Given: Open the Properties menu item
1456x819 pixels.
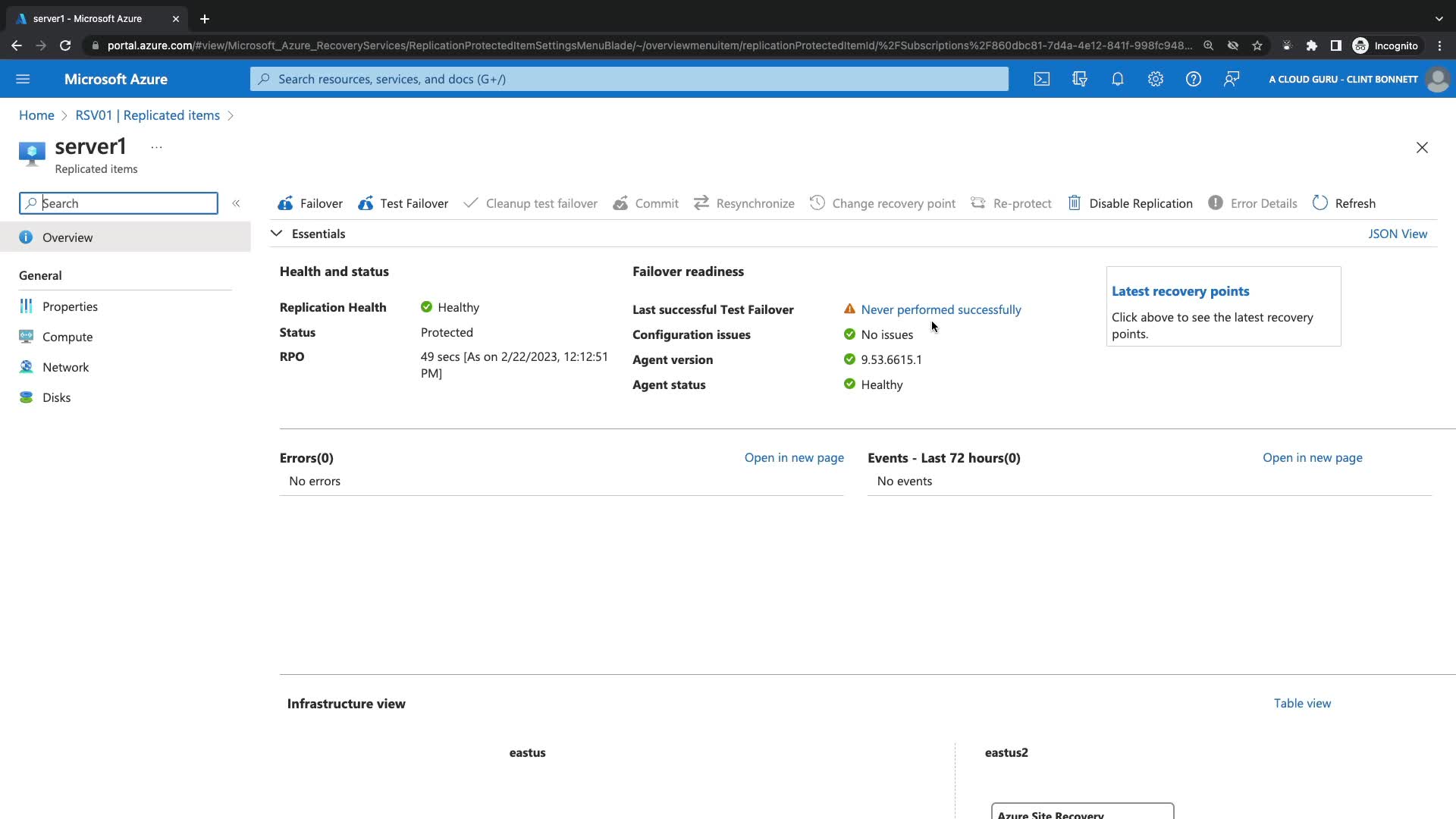Looking at the screenshot, I should click(x=70, y=306).
